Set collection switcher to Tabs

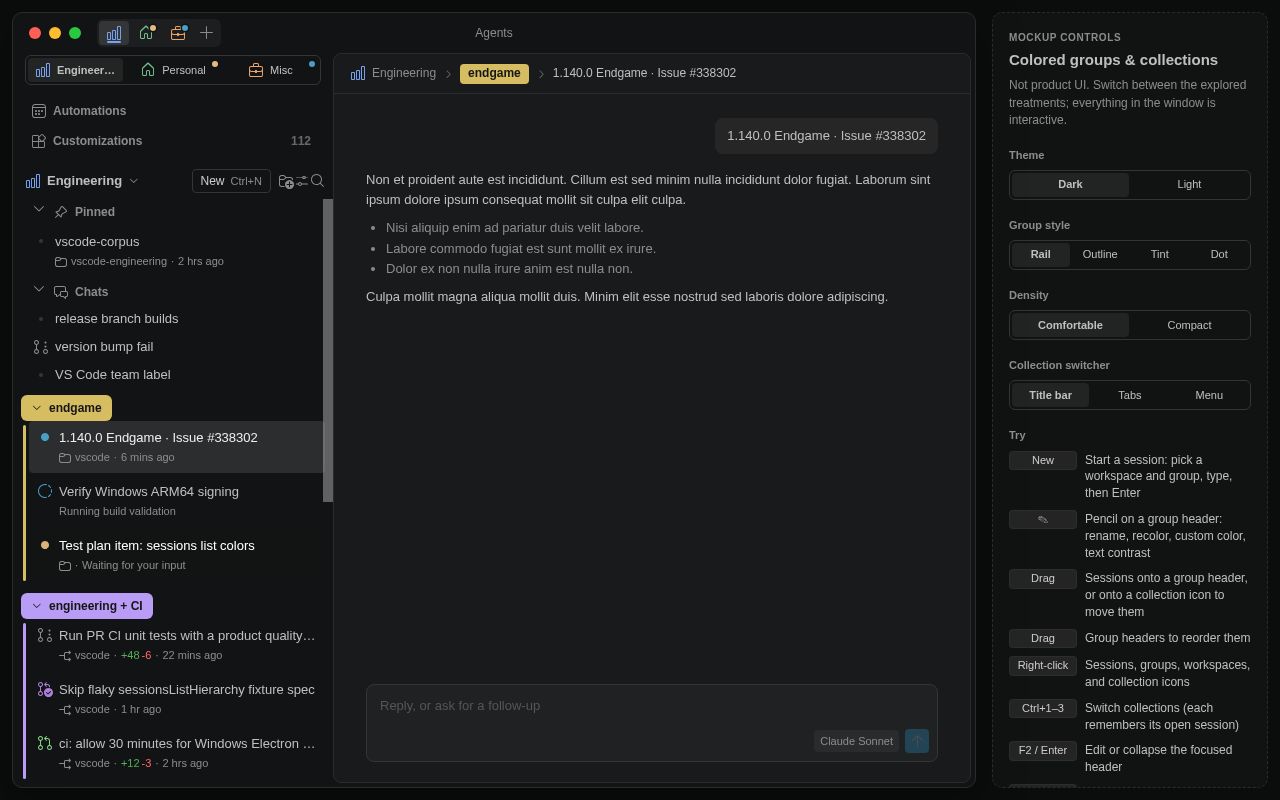[1130, 395]
